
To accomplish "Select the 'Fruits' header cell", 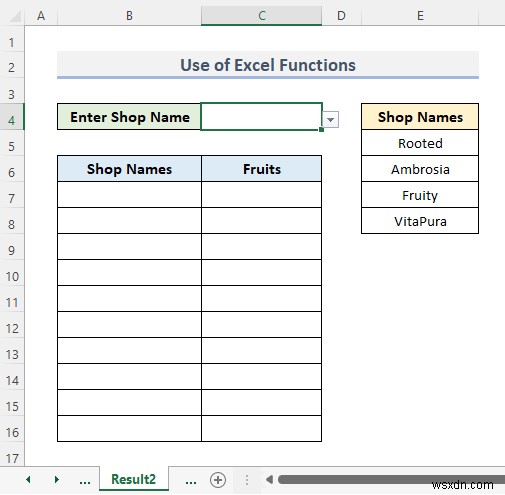I will tap(262, 169).
